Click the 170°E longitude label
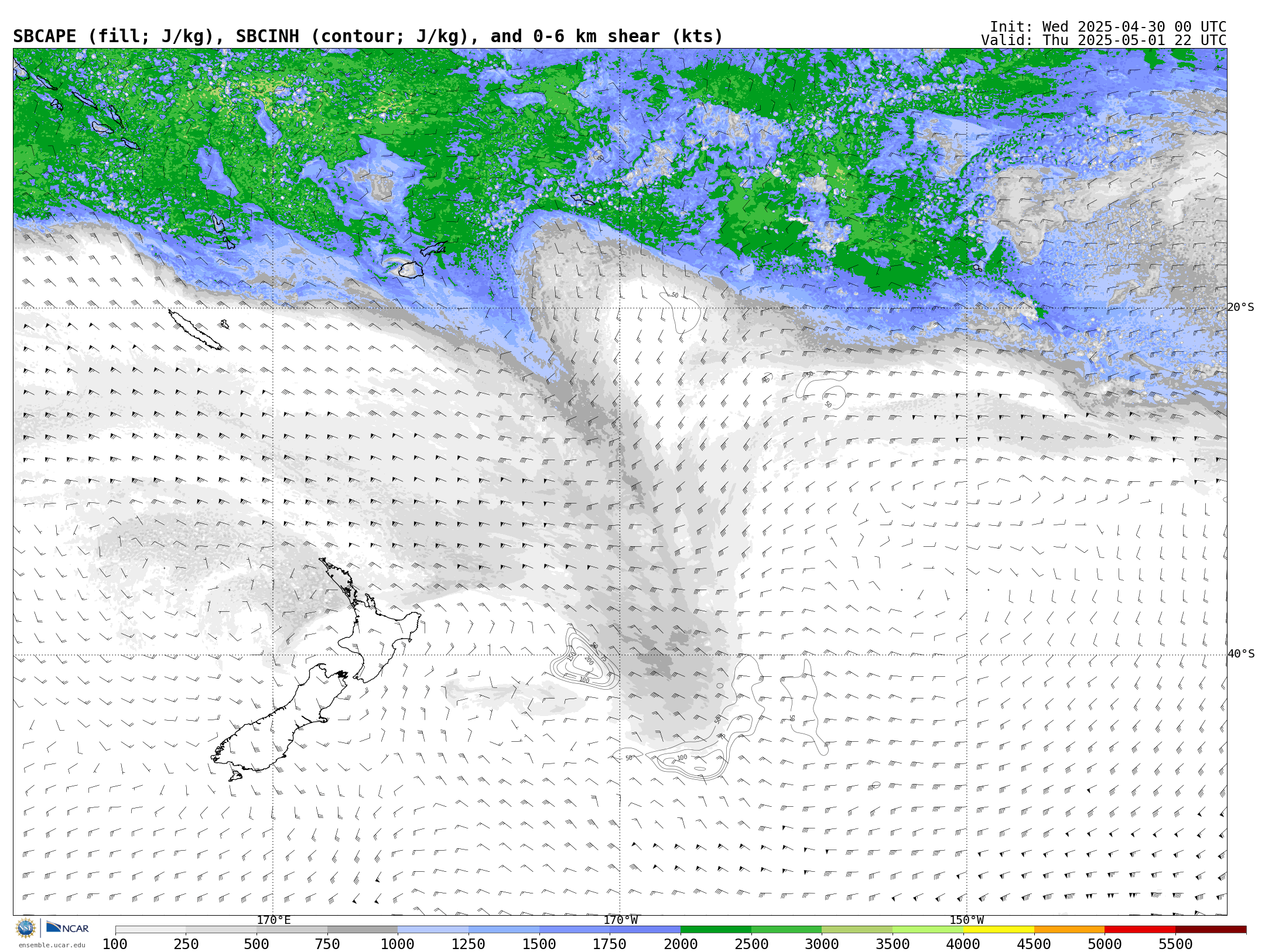Viewport: 1265px width, 952px height. coord(273,920)
